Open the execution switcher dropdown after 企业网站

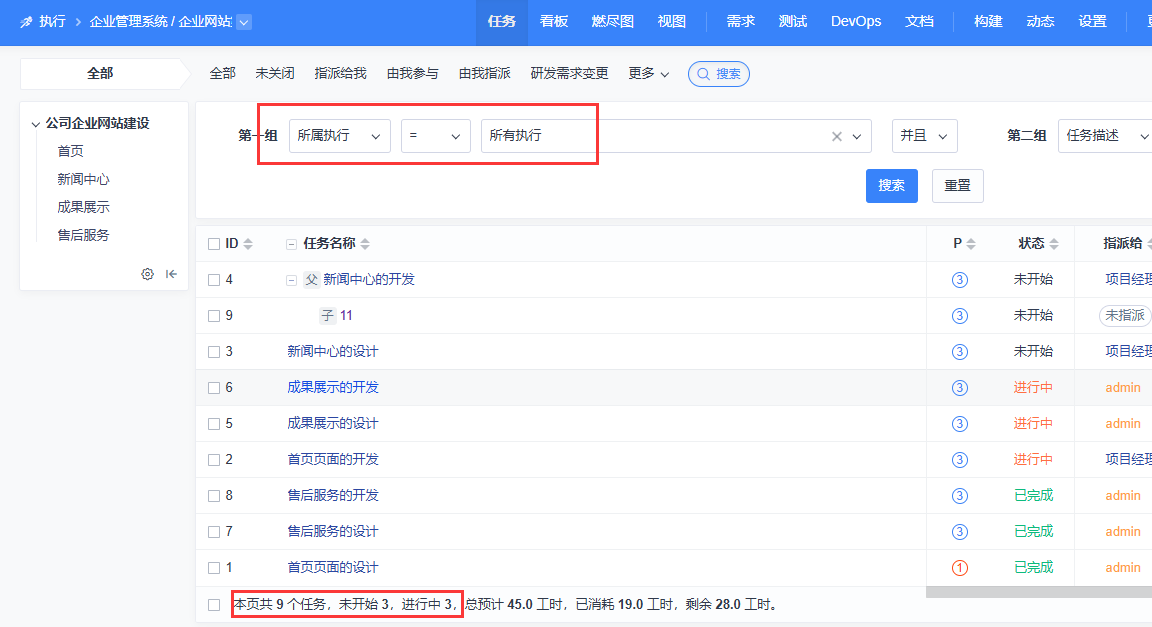[x=245, y=22]
